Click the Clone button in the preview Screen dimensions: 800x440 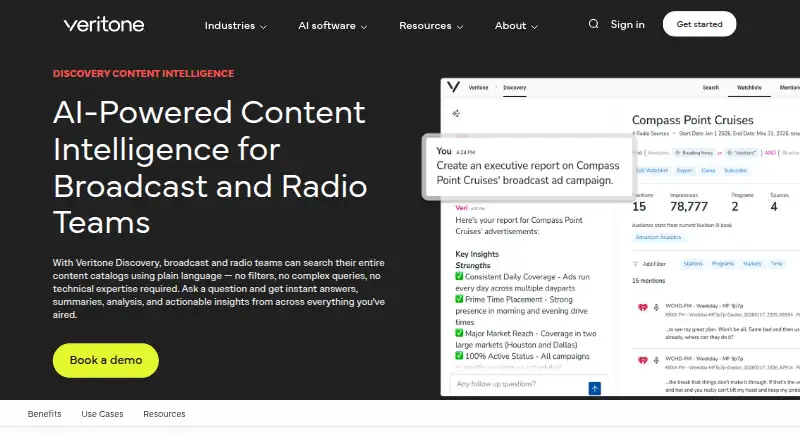(708, 170)
